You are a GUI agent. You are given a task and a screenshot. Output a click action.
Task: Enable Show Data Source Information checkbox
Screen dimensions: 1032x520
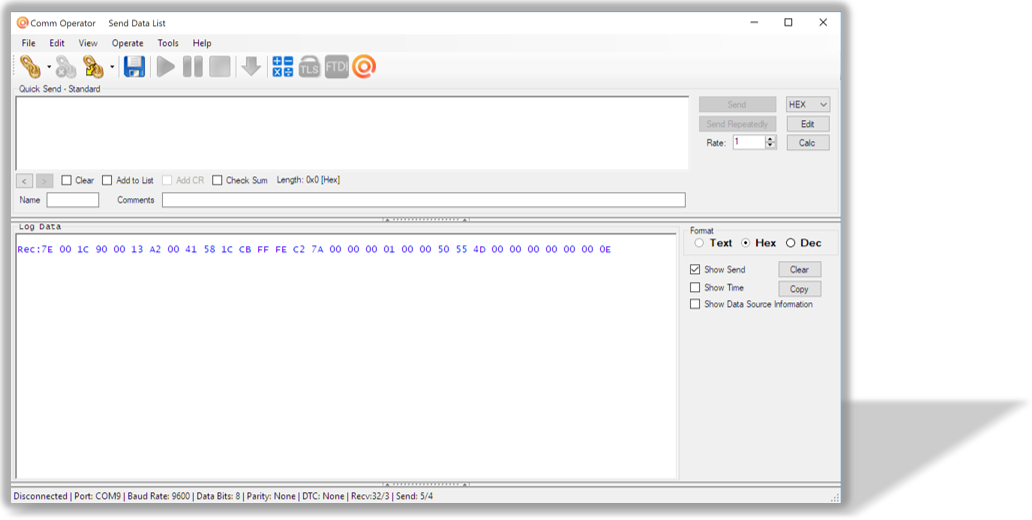coord(695,304)
